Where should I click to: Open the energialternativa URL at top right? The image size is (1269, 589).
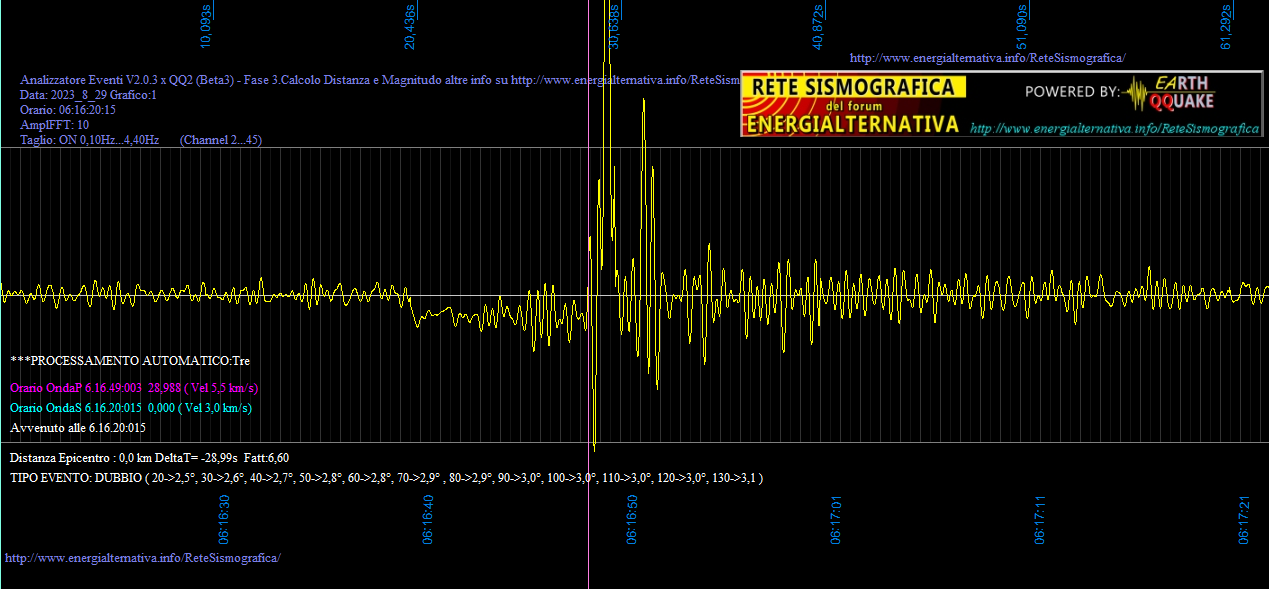pos(987,58)
